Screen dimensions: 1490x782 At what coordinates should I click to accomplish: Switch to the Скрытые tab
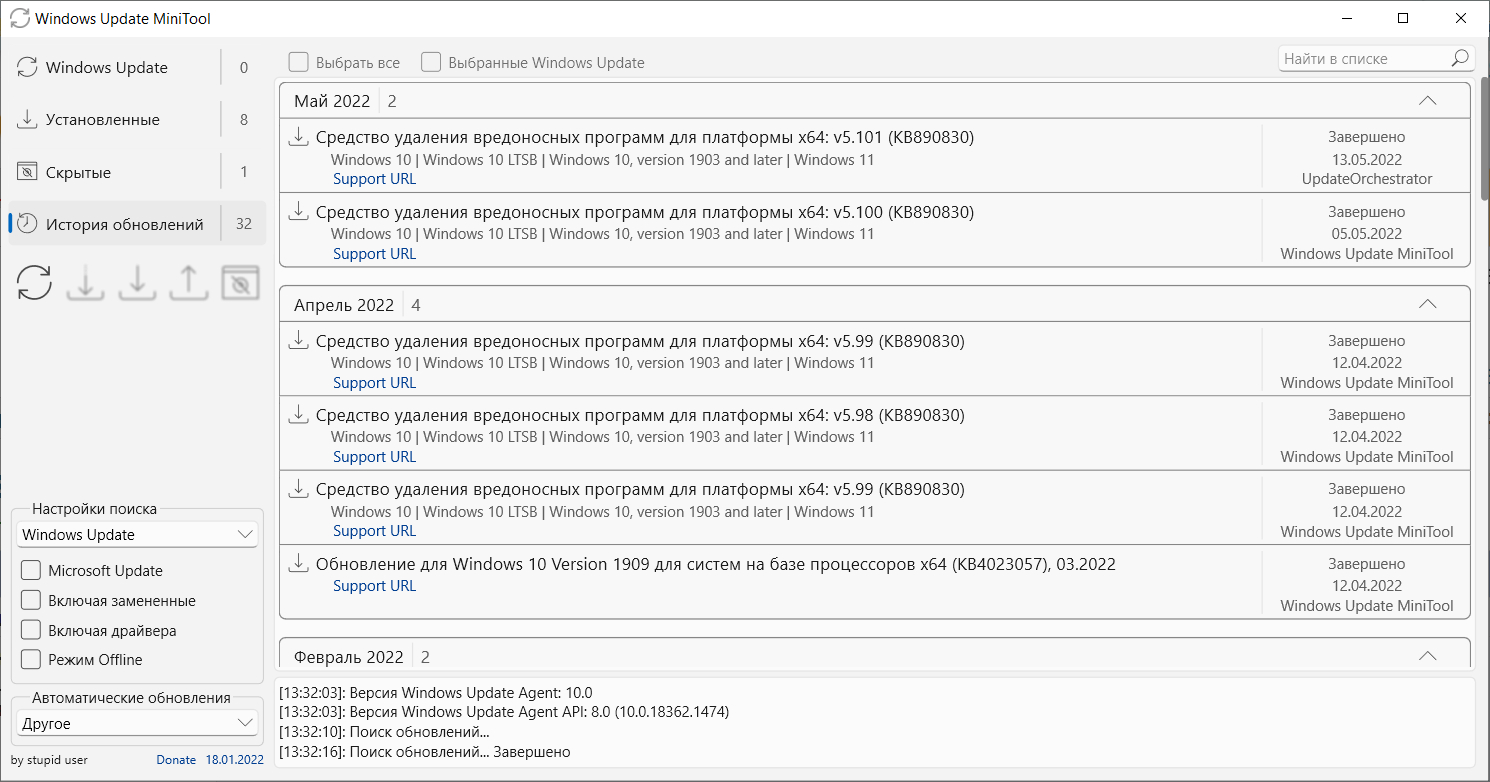(78, 173)
